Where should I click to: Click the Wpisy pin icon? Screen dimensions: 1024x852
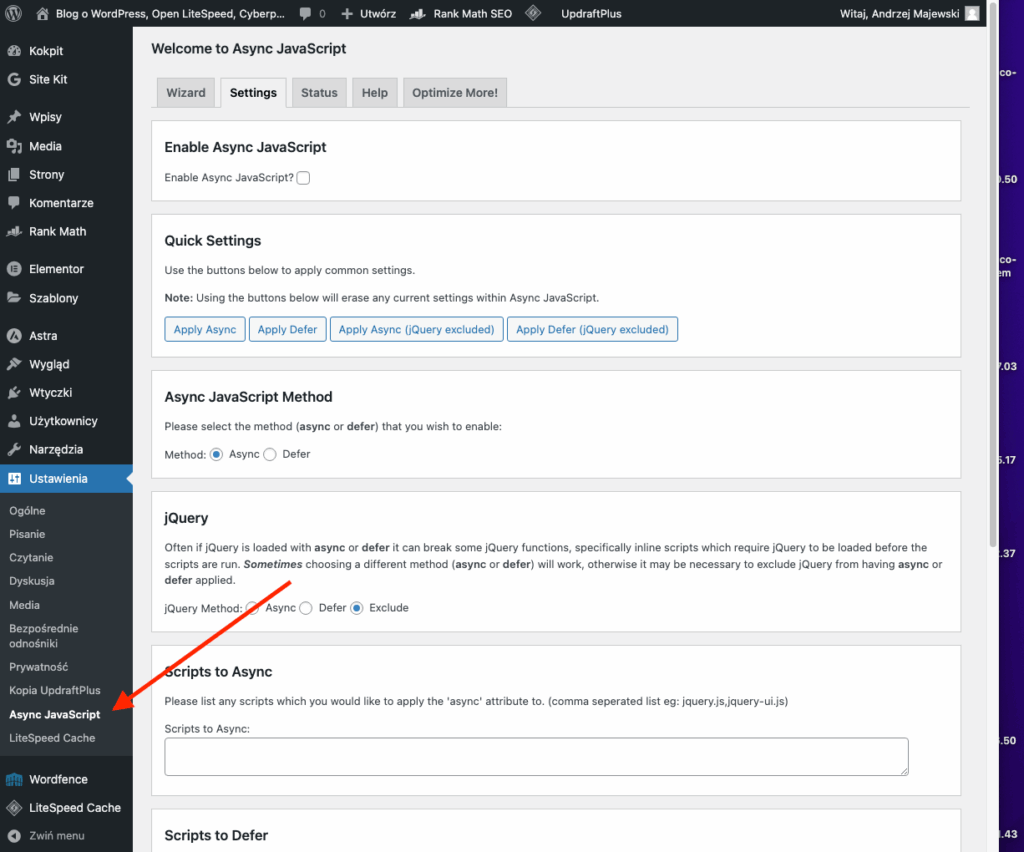click(14, 117)
